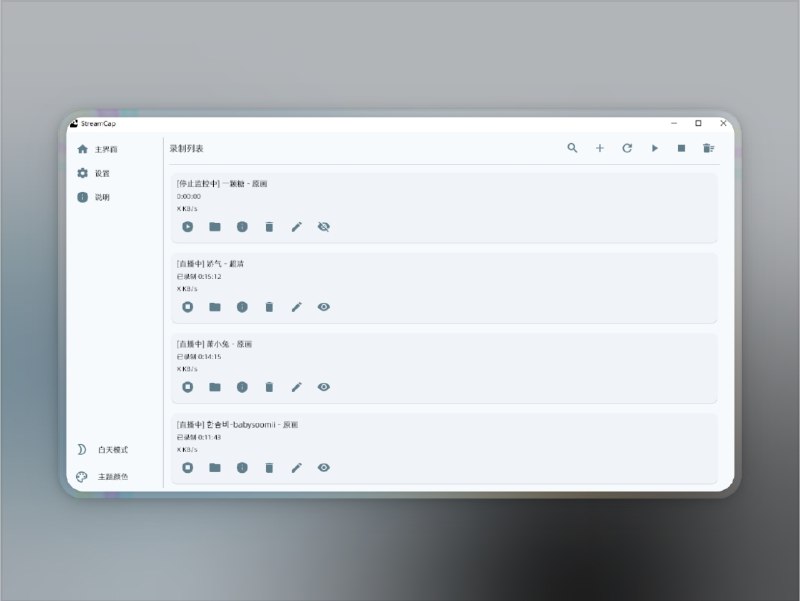Toggle monitoring eye for the 0:15:12 recording
This screenshot has width=800, height=601.
click(323, 307)
